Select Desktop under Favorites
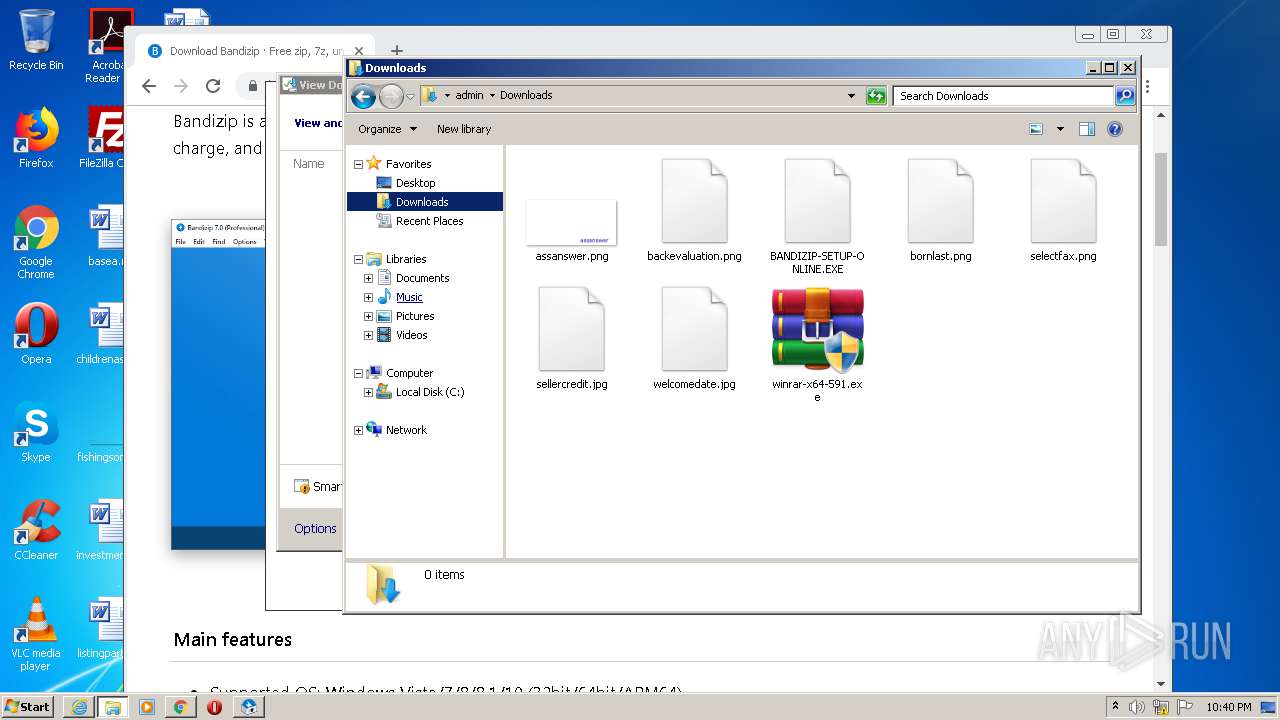The height and width of the screenshot is (720, 1280). (x=415, y=183)
